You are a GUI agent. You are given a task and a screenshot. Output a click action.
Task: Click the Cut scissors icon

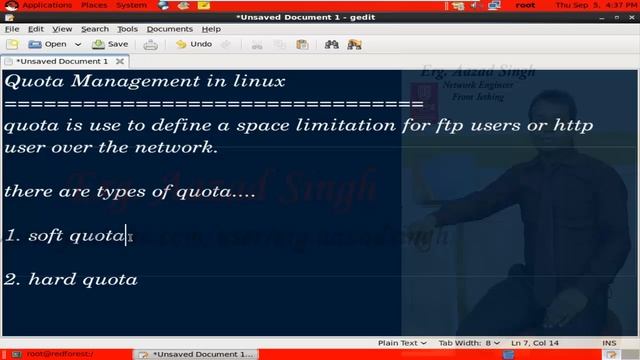pyautogui.click(x=257, y=44)
